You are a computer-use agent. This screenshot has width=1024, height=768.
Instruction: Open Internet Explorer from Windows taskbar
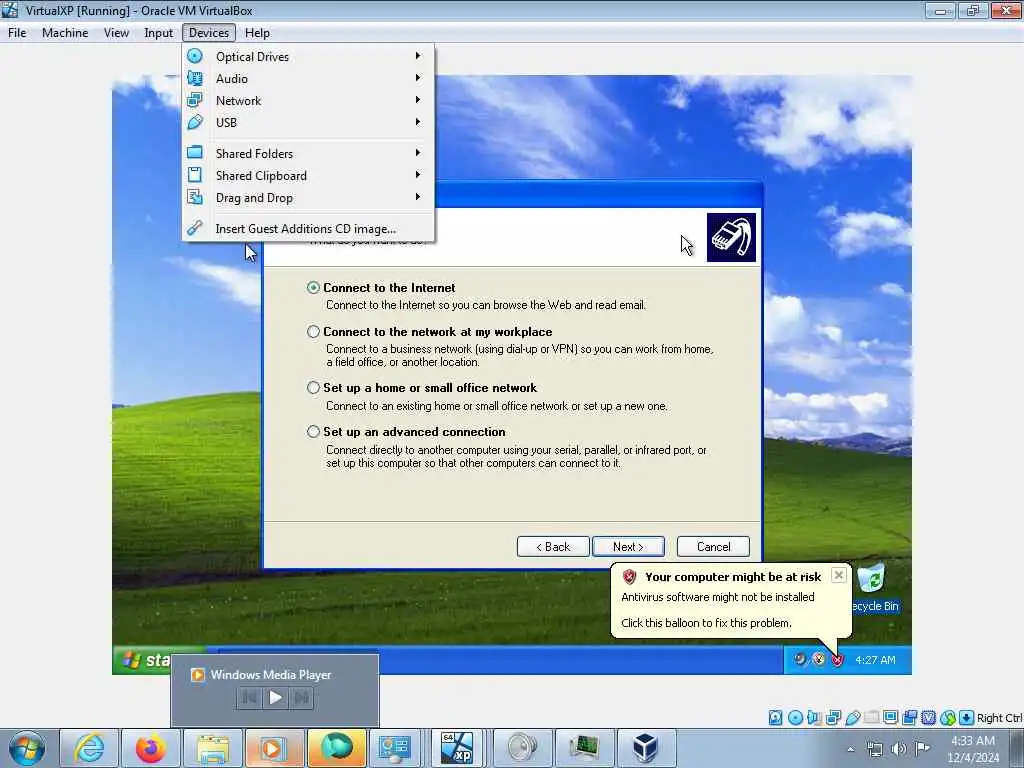point(89,748)
